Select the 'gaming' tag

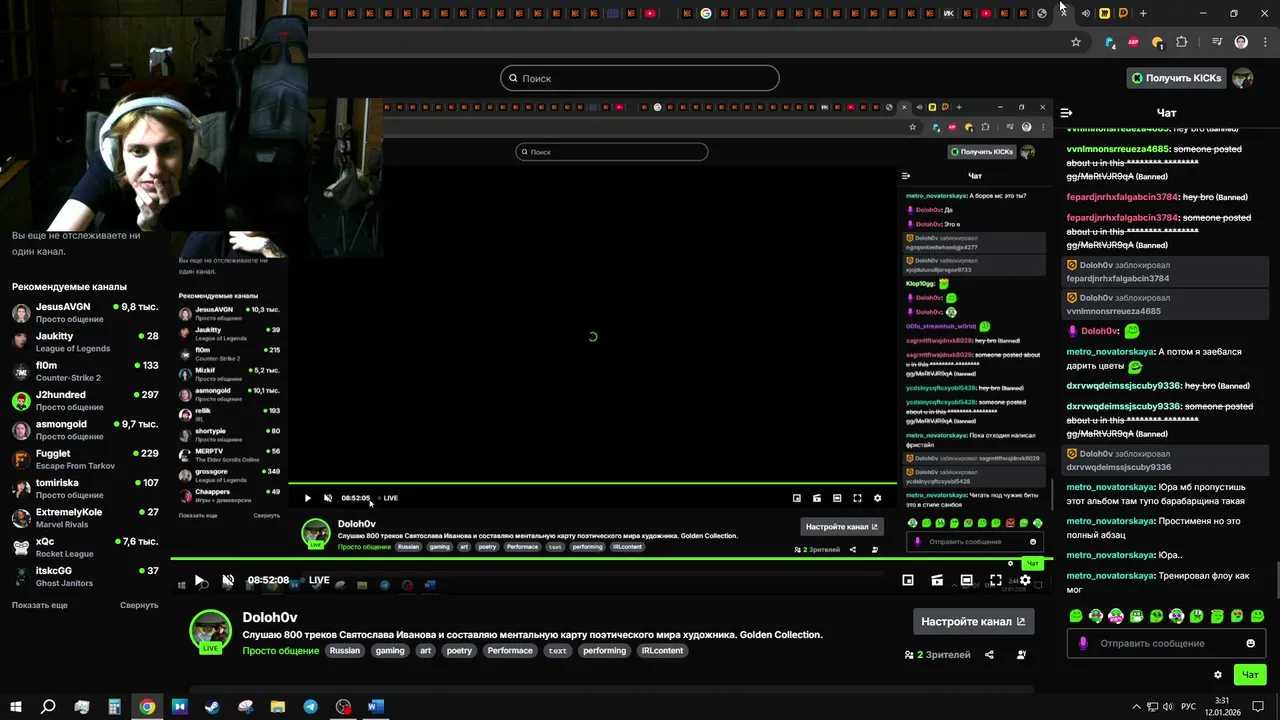coord(390,651)
